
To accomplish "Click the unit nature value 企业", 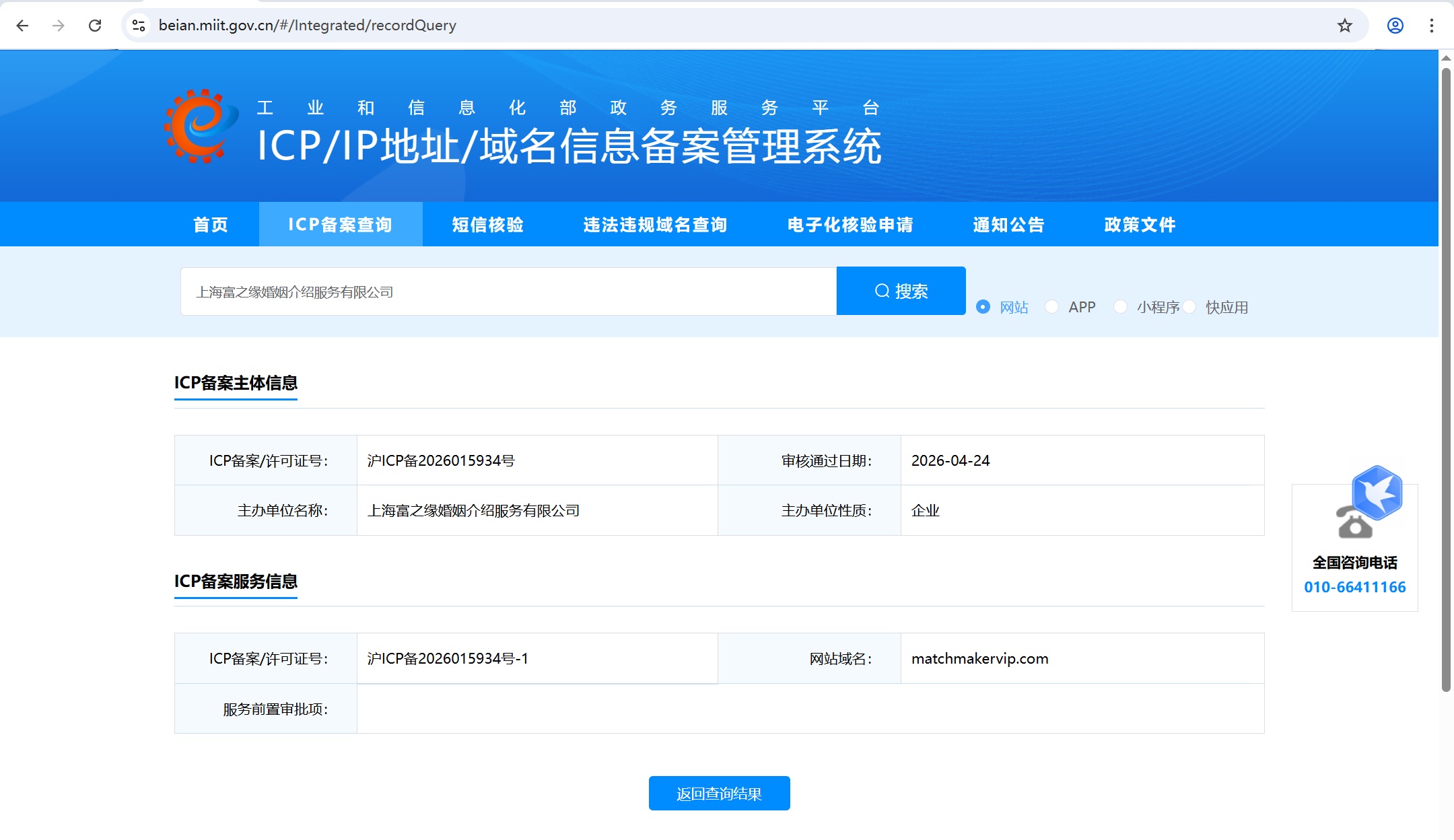I will point(925,510).
